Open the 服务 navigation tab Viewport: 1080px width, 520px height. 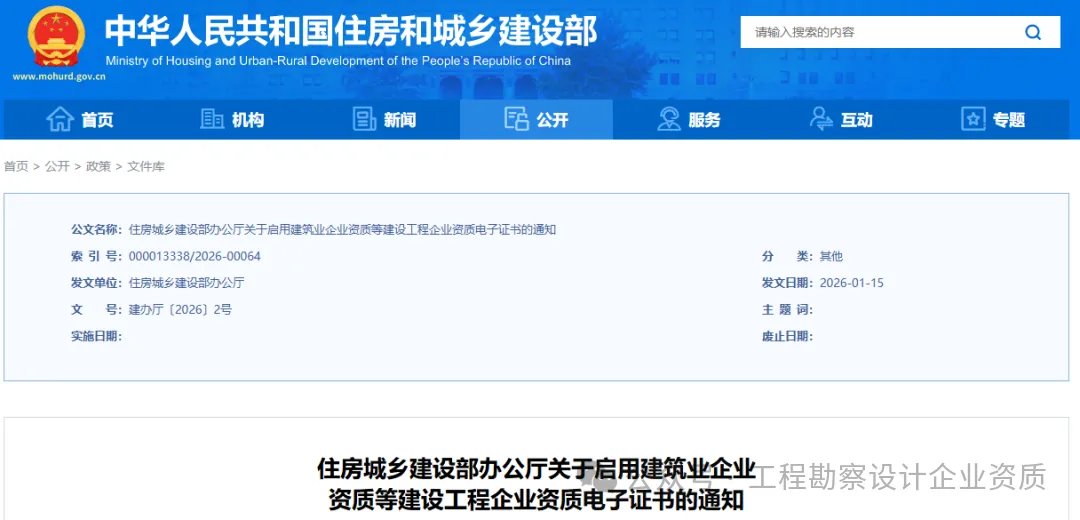pos(689,120)
